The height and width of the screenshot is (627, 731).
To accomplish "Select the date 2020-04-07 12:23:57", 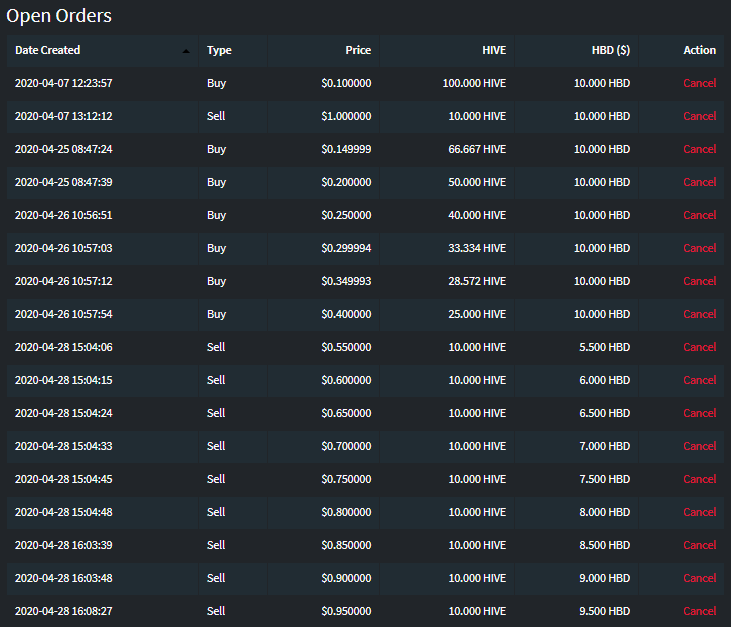I will (63, 83).
